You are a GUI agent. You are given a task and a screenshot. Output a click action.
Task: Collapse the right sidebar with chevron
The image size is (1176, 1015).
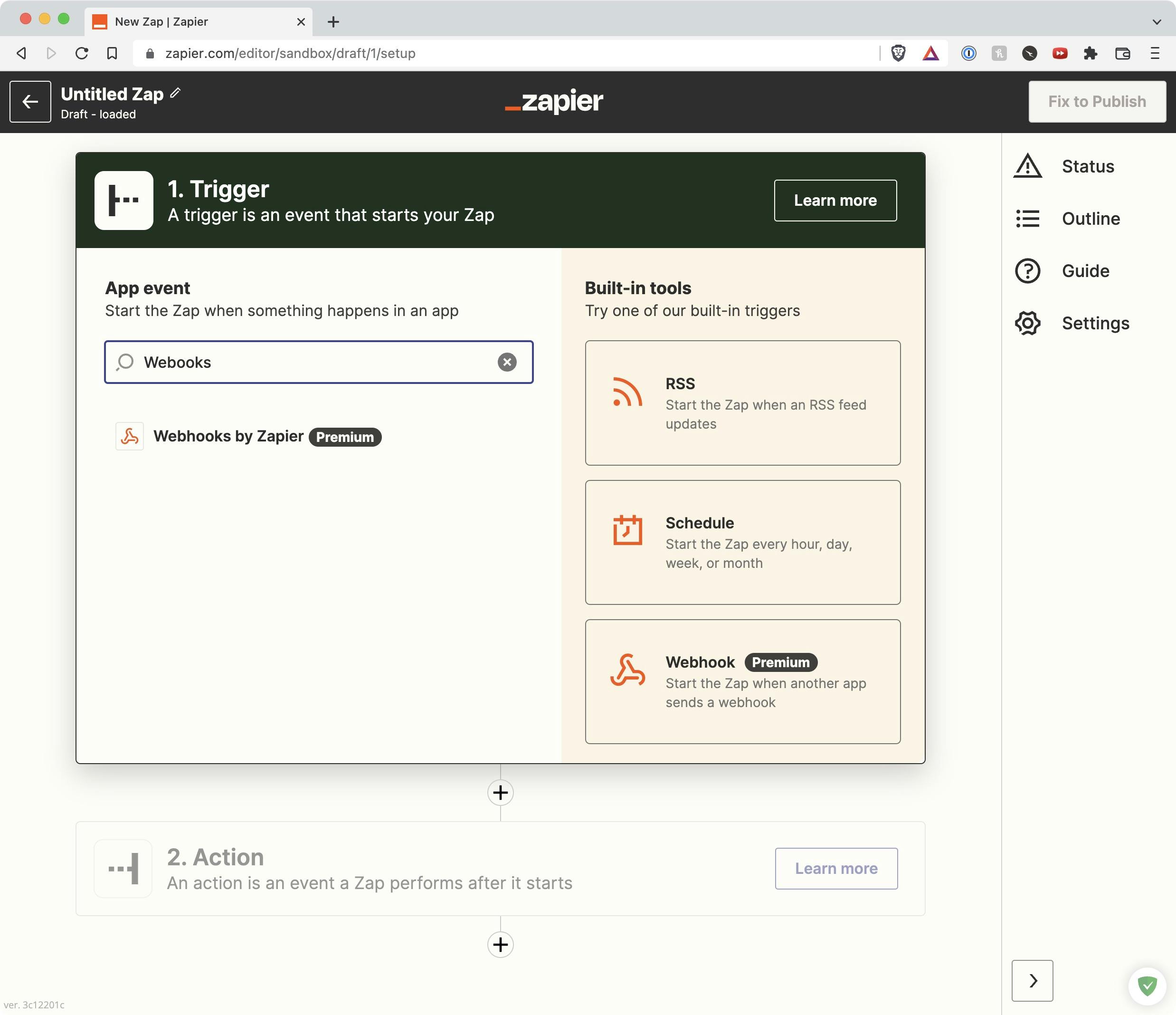point(1032,980)
